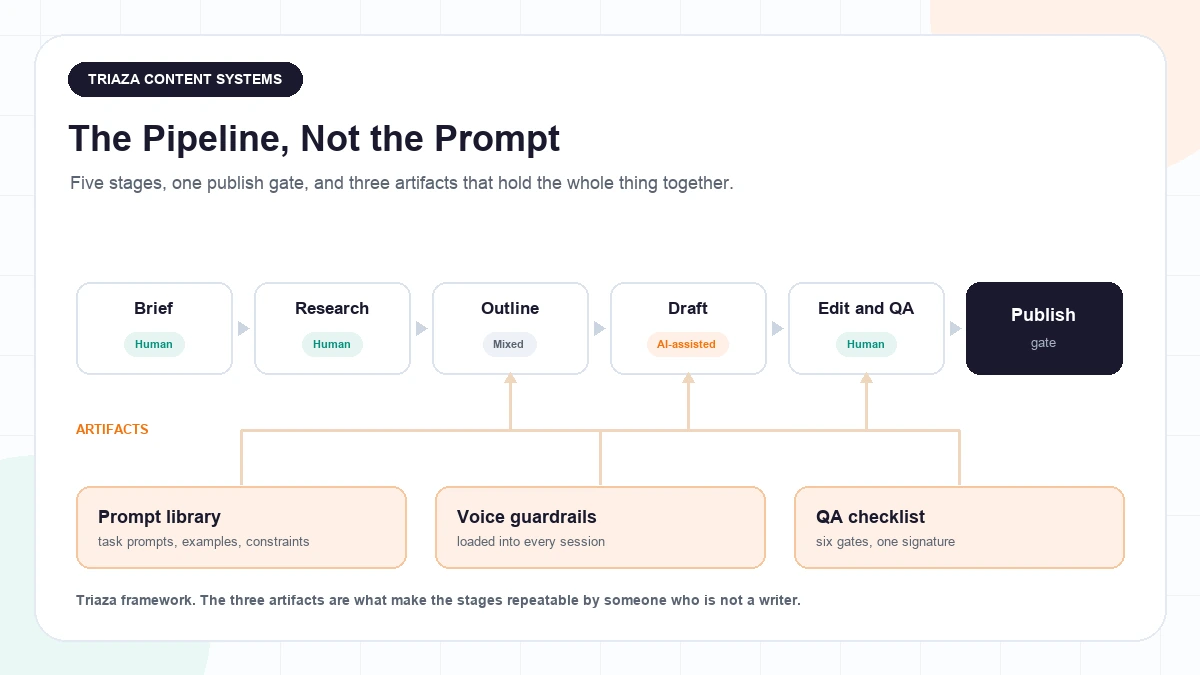1200x675 pixels.
Task: Click the title The Pipeline, Not the Prompt
Action: coord(314,138)
